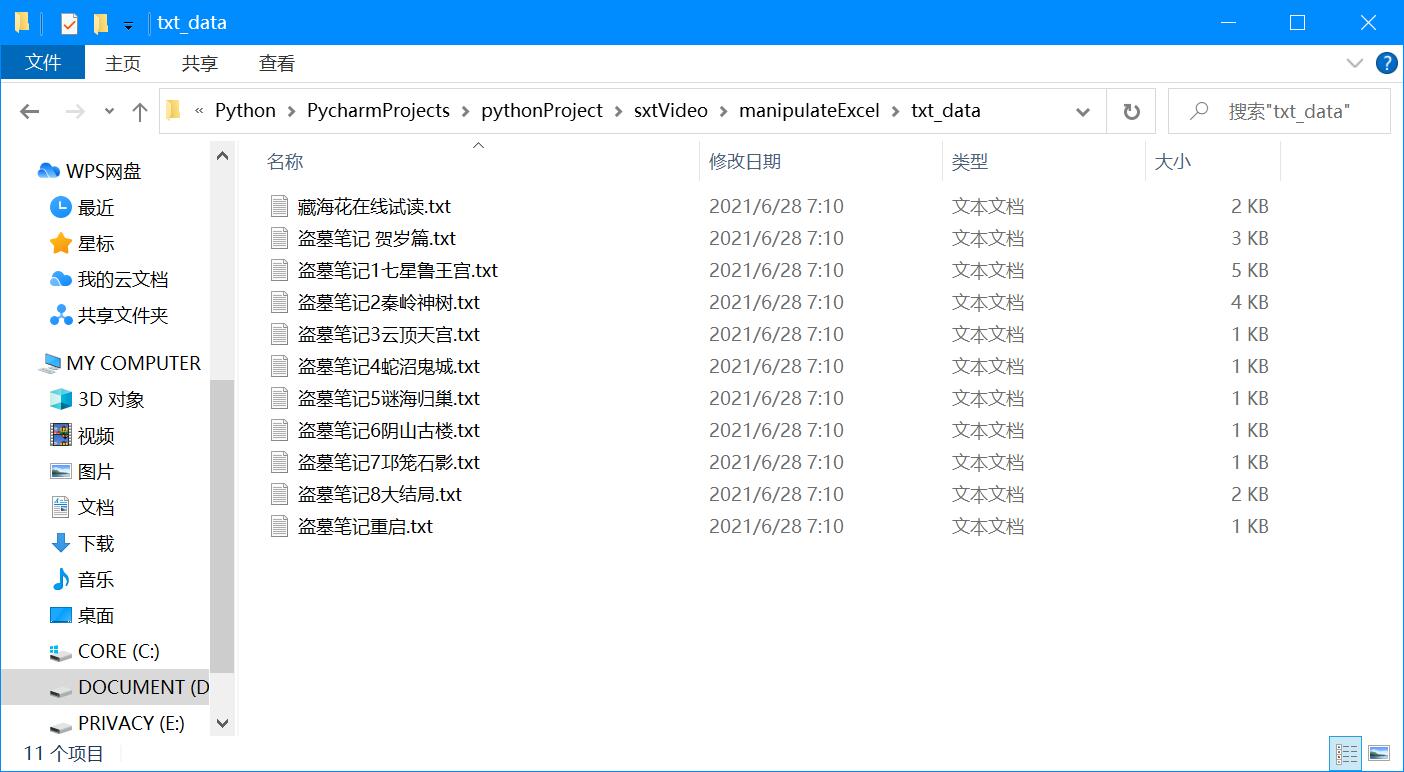The image size is (1404, 772).
Task: Open 文档 folder in sidebar
Action: (x=96, y=507)
